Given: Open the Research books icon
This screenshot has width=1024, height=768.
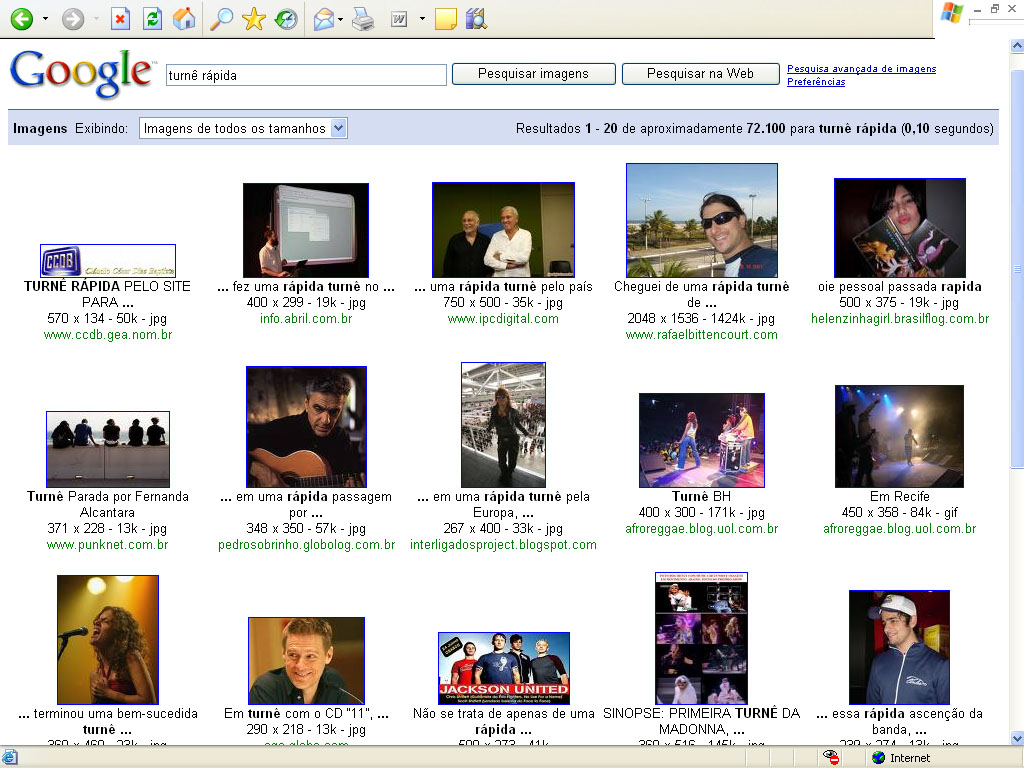Looking at the screenshot, I should coord(476,19).
